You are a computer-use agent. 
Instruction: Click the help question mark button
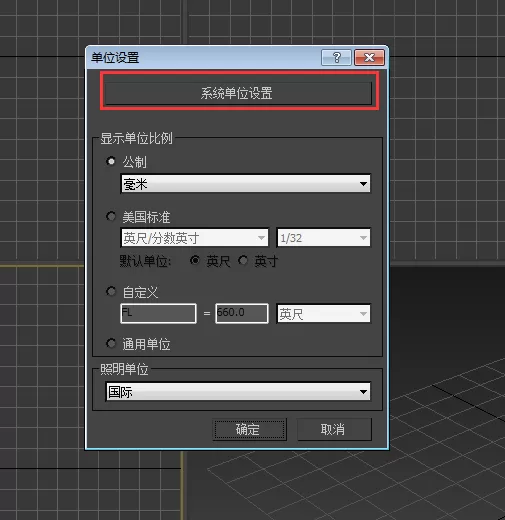[336, 58]
